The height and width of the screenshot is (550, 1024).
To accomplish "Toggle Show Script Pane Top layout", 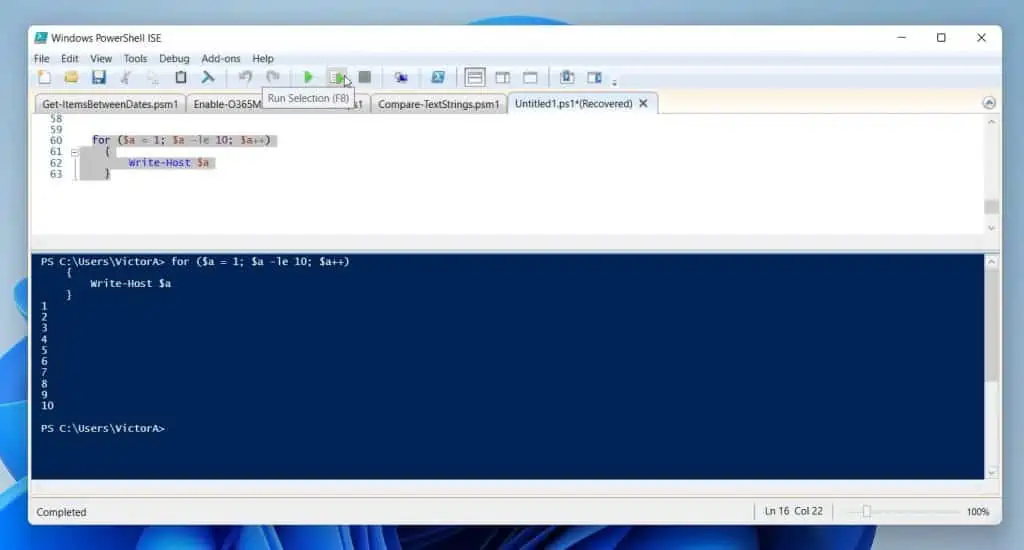I will pyautogui.click(x=475, y=77).
